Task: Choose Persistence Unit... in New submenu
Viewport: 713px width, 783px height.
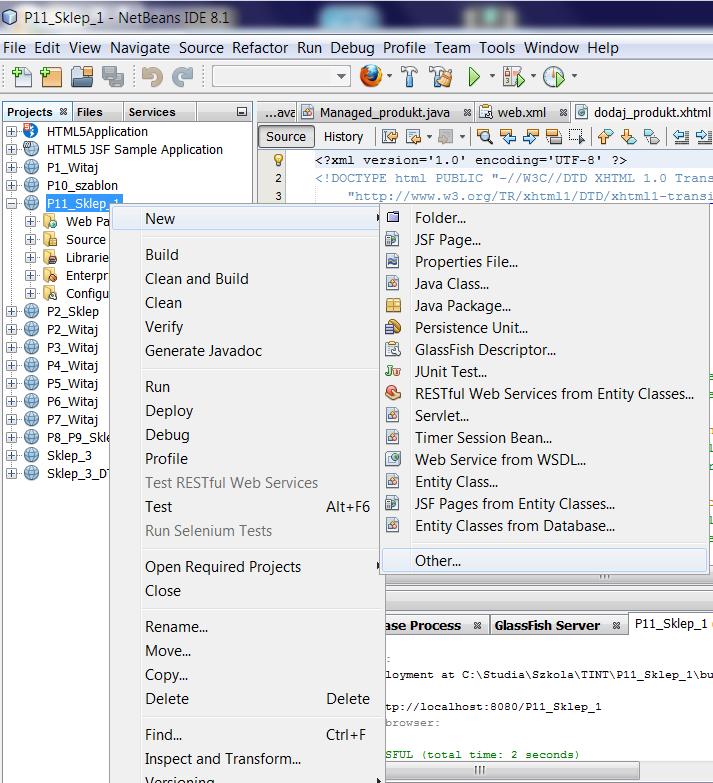Action: (x=544, y=328)
